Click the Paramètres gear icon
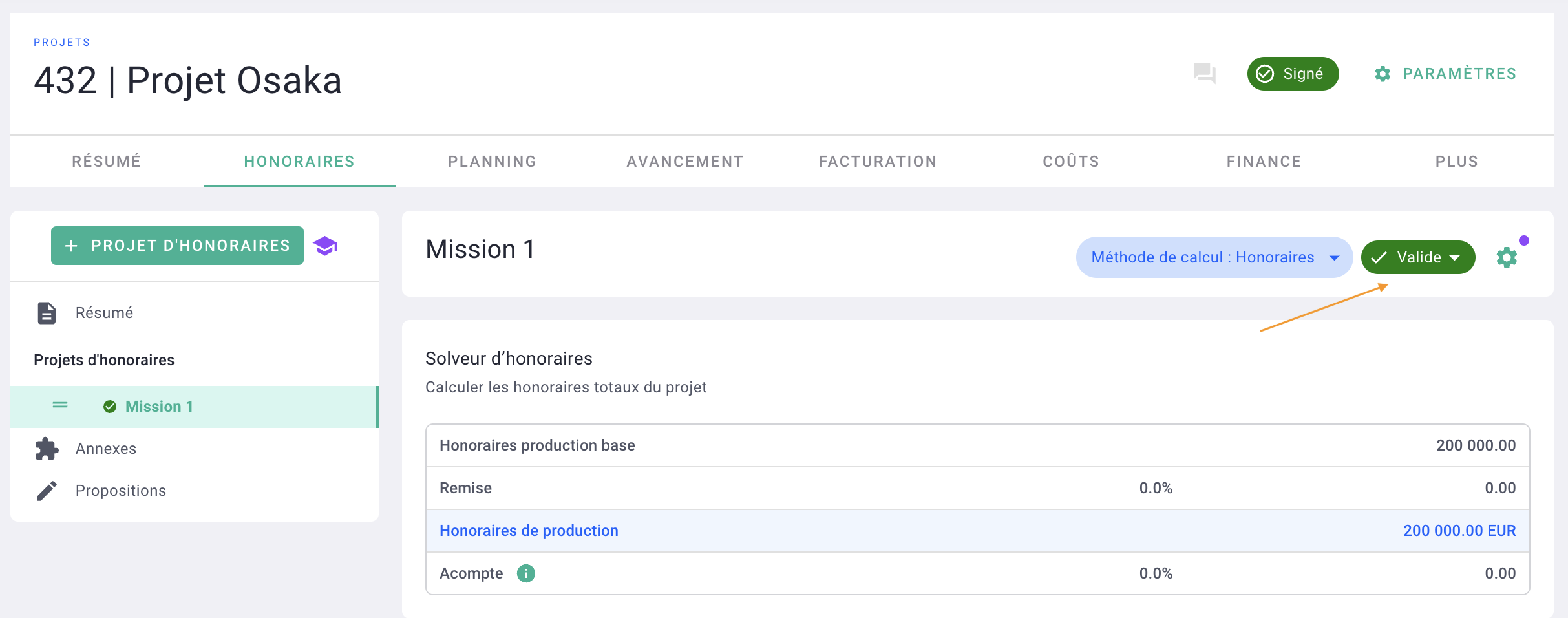 tap(1383, 74)
